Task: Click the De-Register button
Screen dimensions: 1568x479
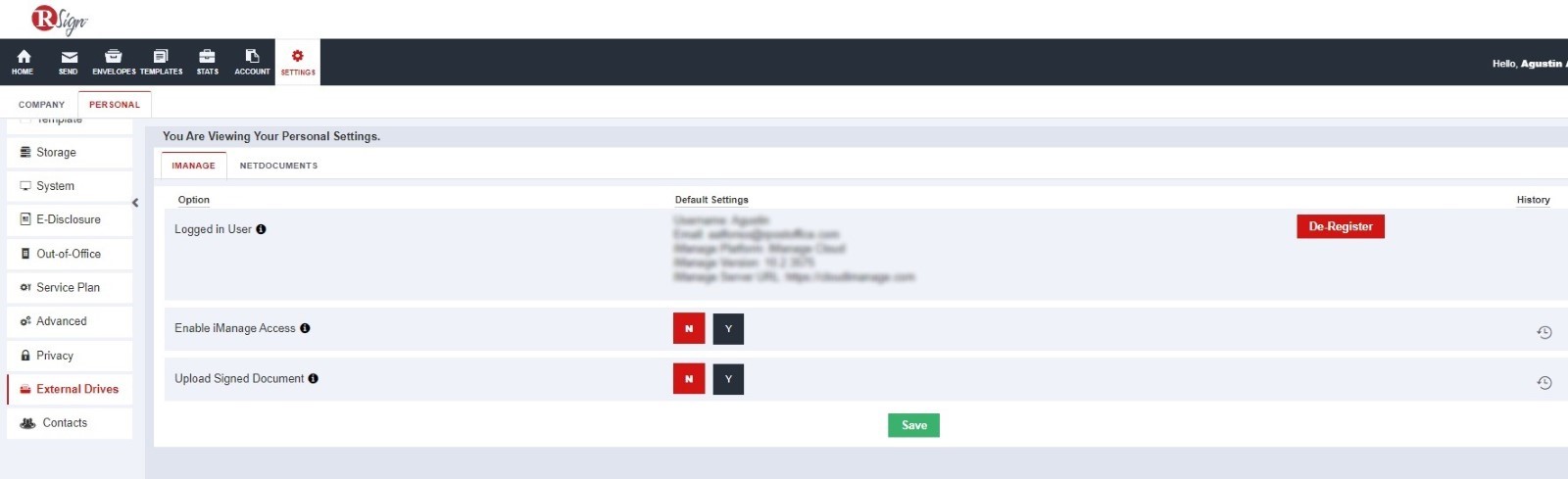Action: pos(1340,226)
